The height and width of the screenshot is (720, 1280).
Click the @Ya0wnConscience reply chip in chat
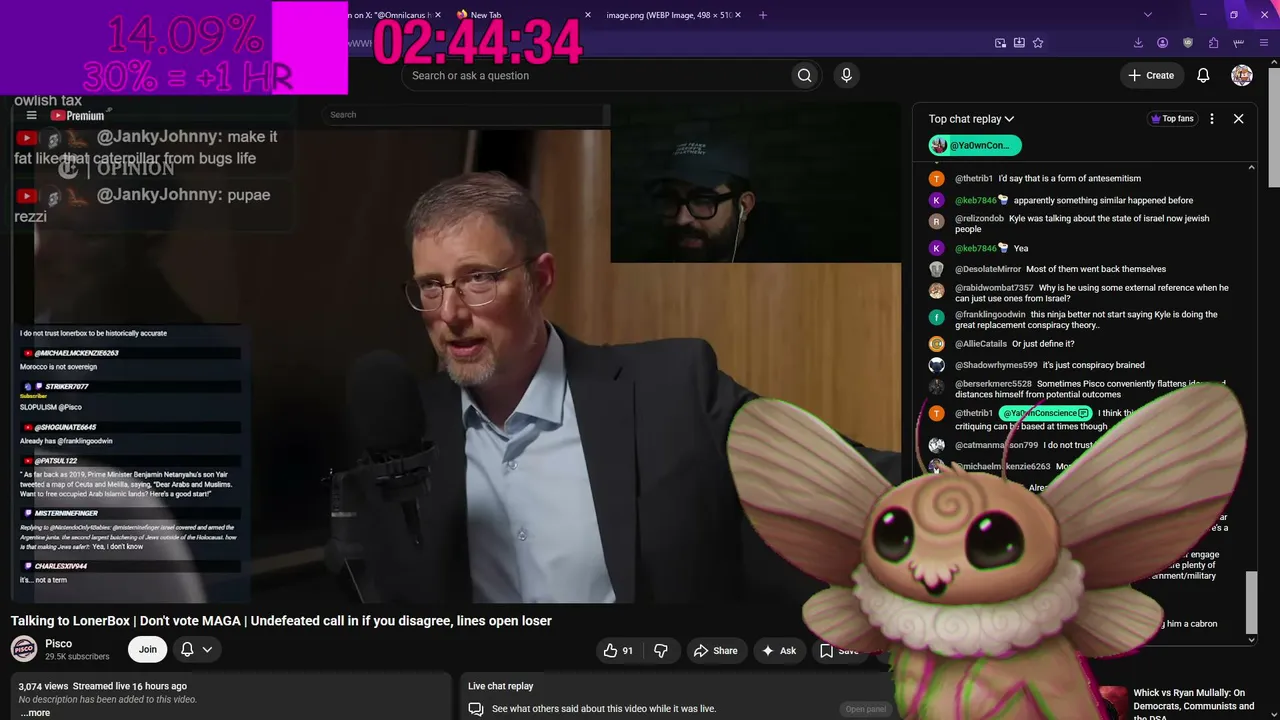(x=1046, y=413)
